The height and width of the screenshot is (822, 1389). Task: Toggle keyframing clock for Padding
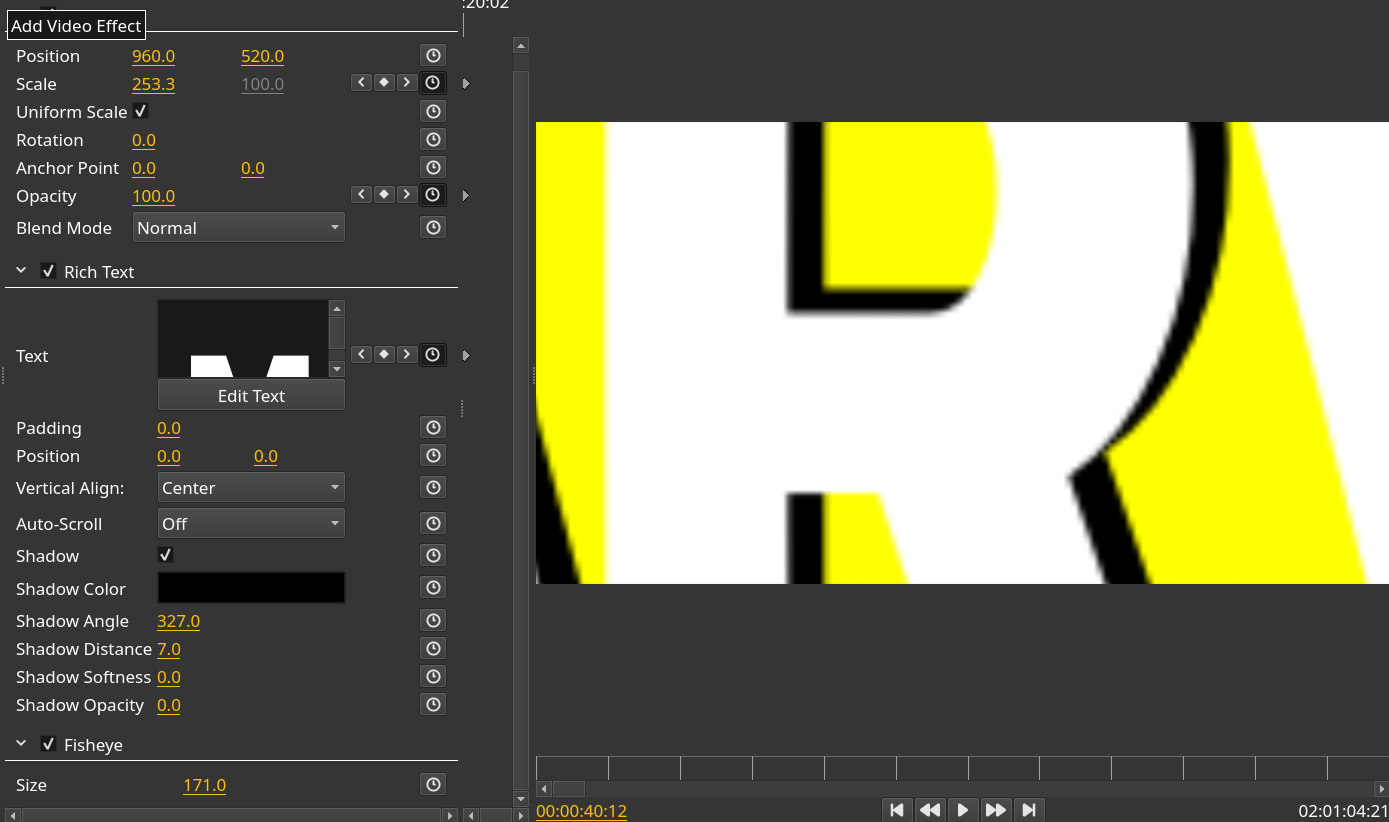(433, 427)
